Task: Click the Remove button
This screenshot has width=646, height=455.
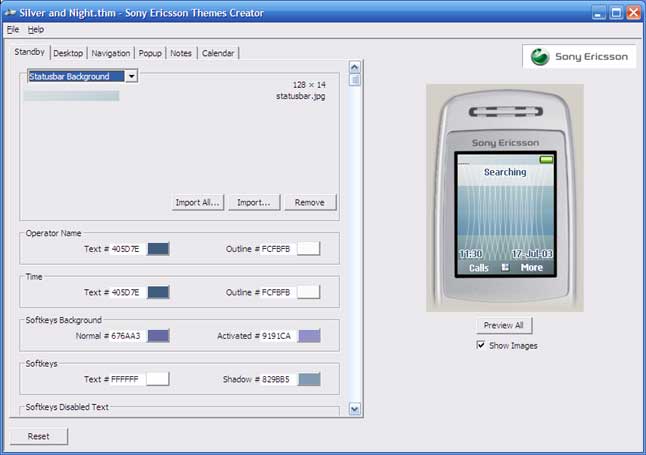Action: coord(310,202)
